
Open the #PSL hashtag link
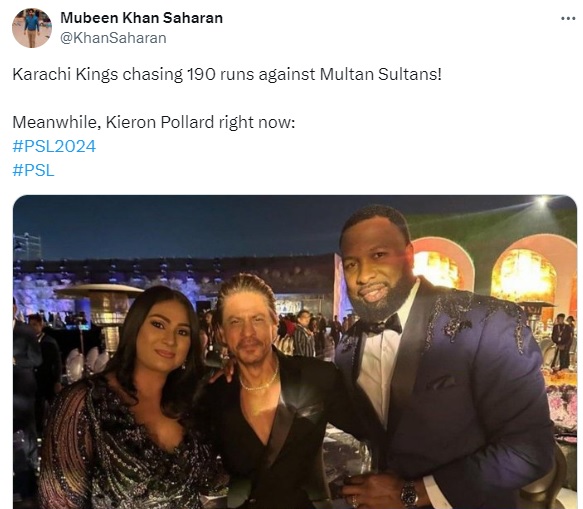[x=33, y=170]
